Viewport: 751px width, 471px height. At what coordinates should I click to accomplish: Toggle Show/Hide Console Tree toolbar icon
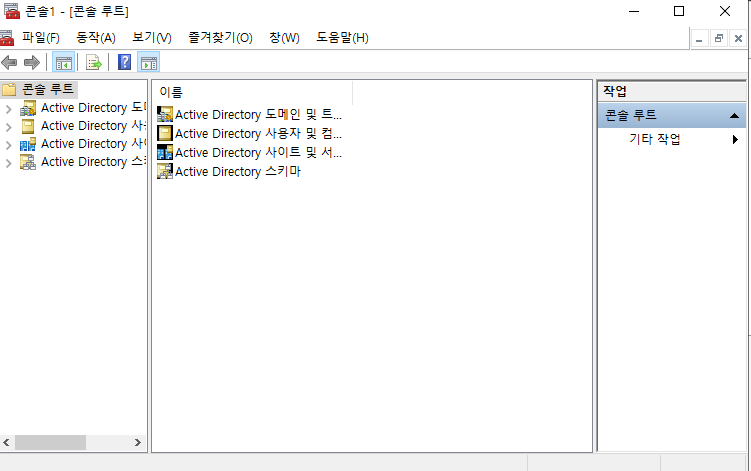(x=63, y=62)
